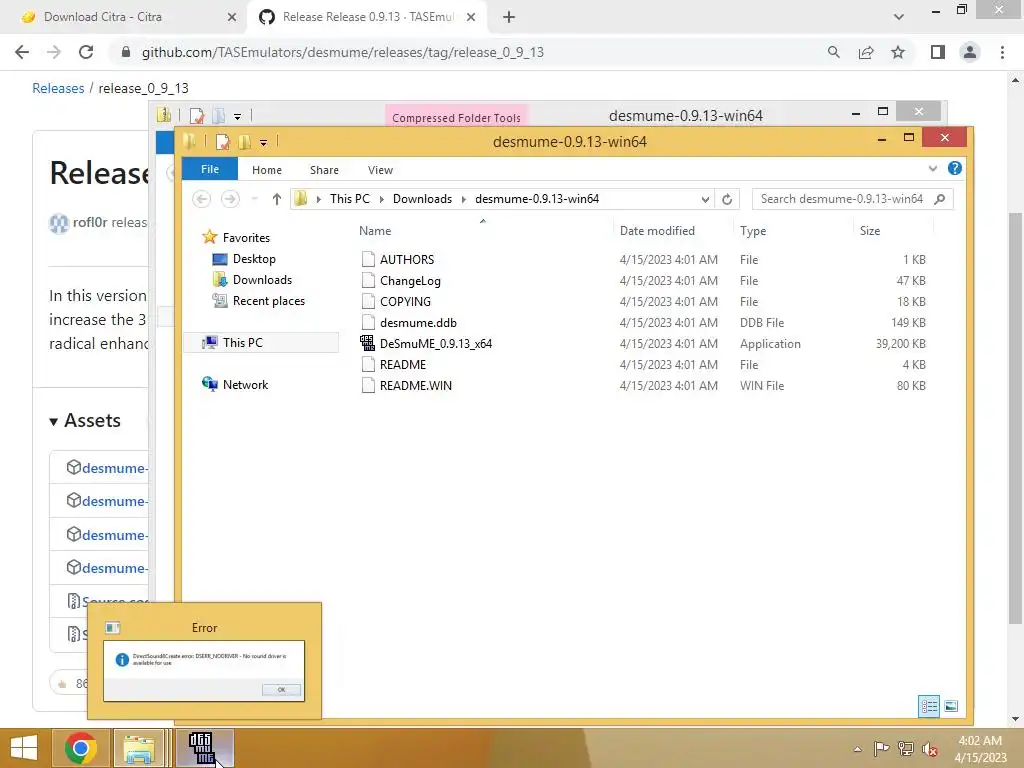
Task: Bookmark this page with star icon
Action: click(898, 52)
